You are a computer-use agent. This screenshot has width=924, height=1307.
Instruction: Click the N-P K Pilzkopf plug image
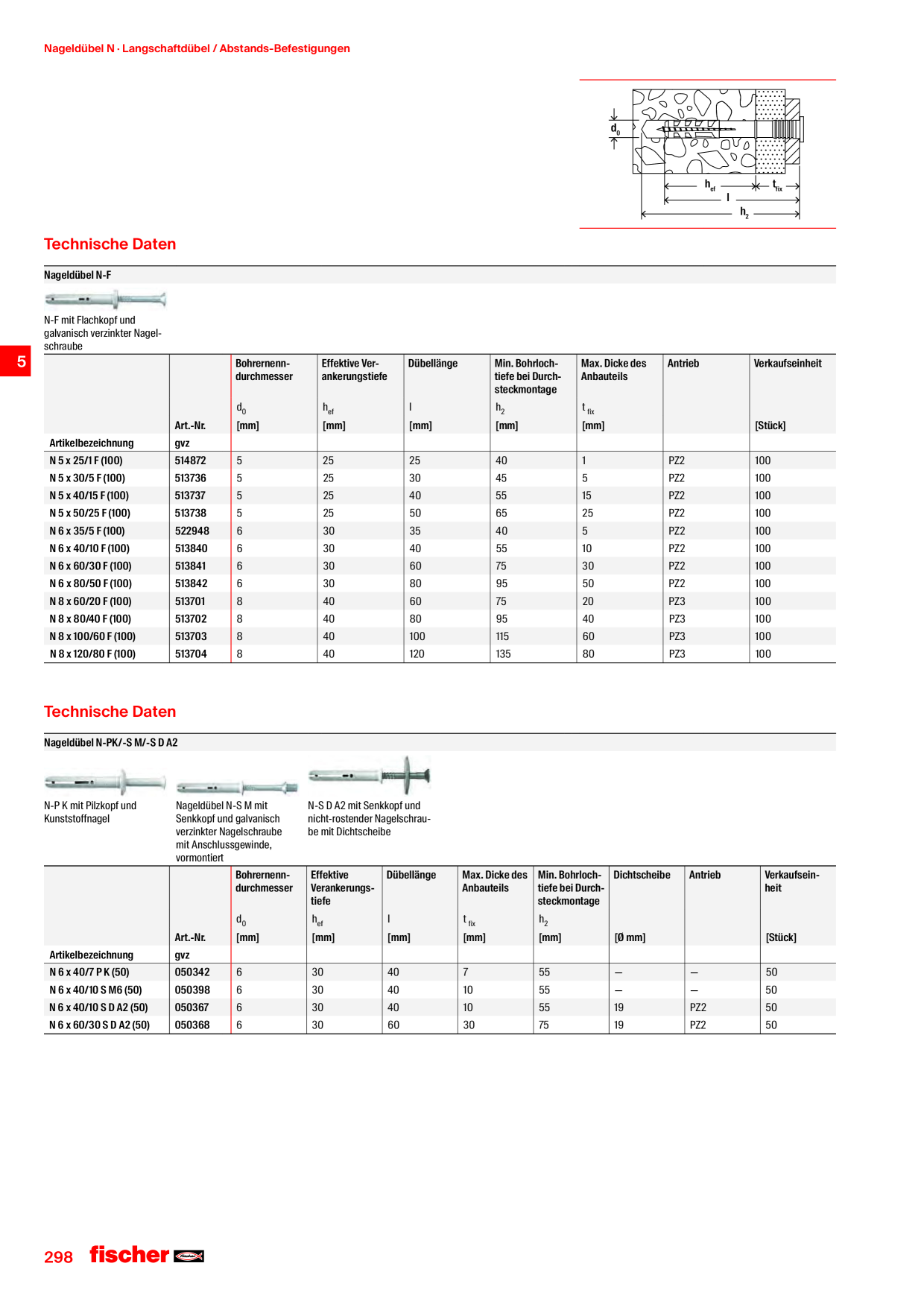point(105,782)
